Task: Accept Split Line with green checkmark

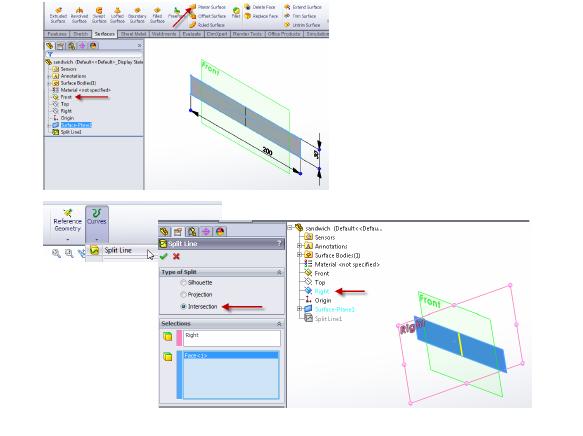Action: point(164,256)
